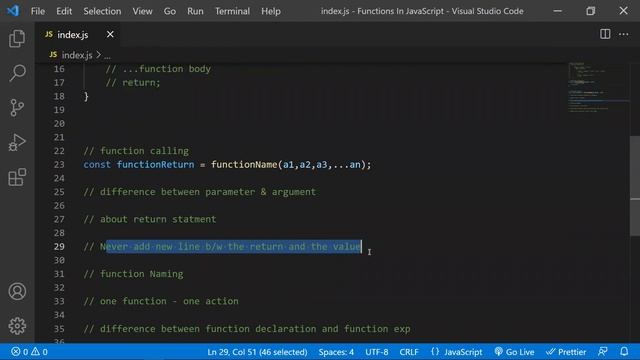Open the Source Control view
This screenshot has height=360, width=640.
tap(17, 108)
